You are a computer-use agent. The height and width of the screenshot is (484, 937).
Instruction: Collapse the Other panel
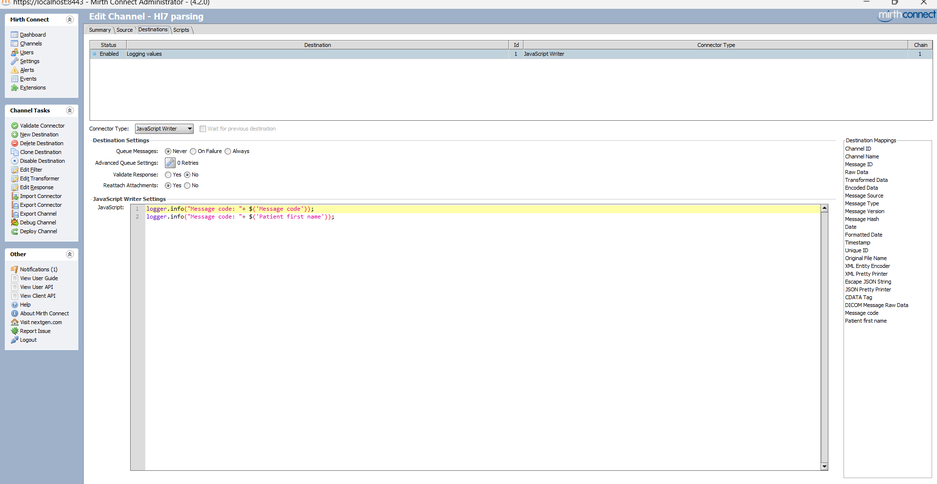point(69,254)
